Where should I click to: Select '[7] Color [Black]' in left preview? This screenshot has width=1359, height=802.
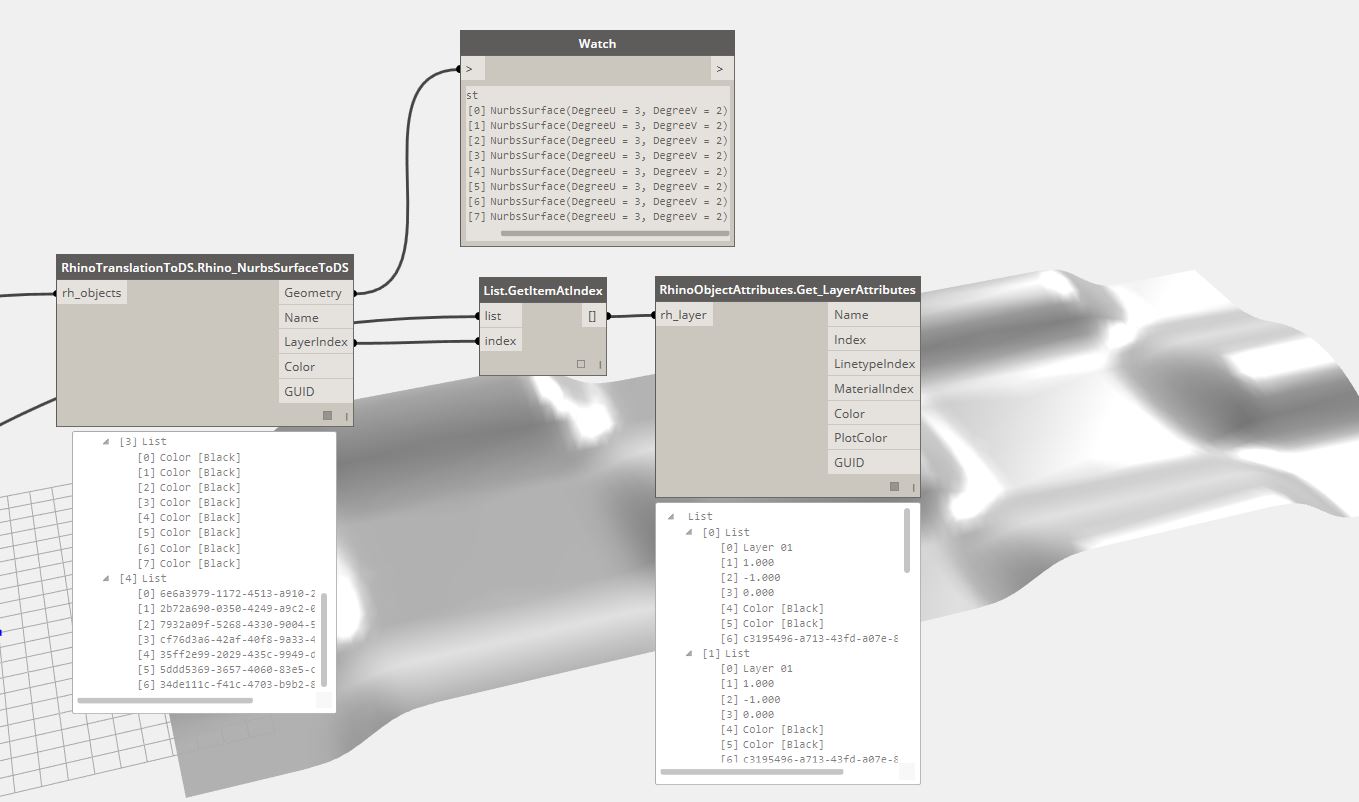(189, 563)
